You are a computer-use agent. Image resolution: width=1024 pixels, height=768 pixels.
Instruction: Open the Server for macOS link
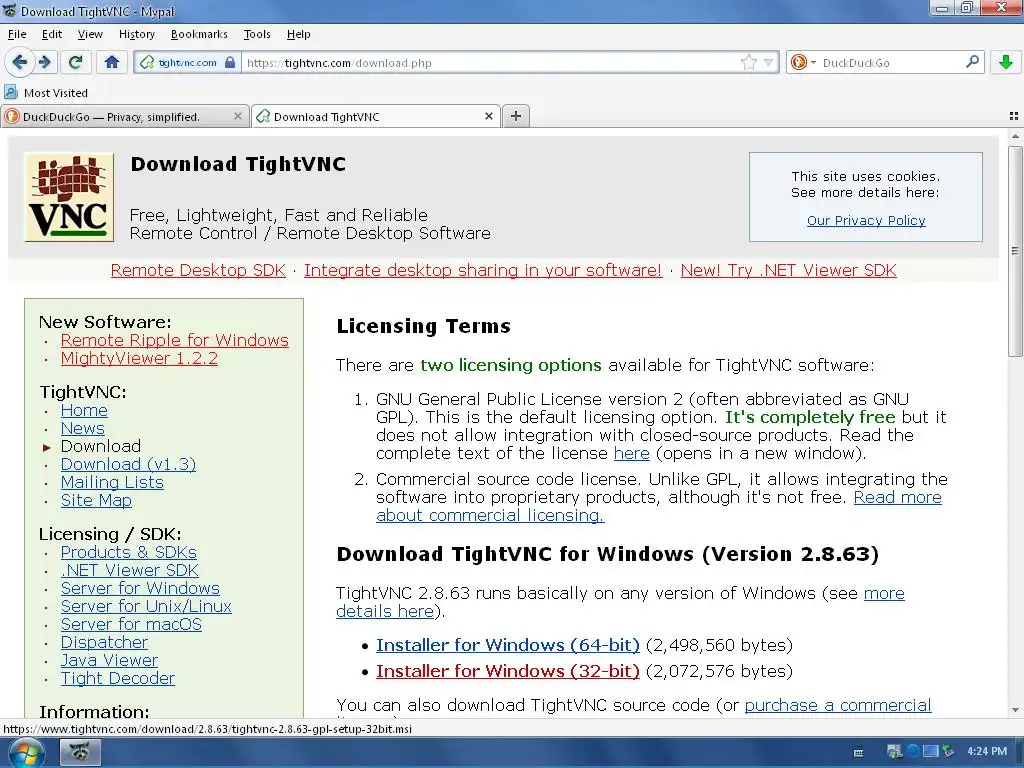pyautogui.click(x=131, y=624)
